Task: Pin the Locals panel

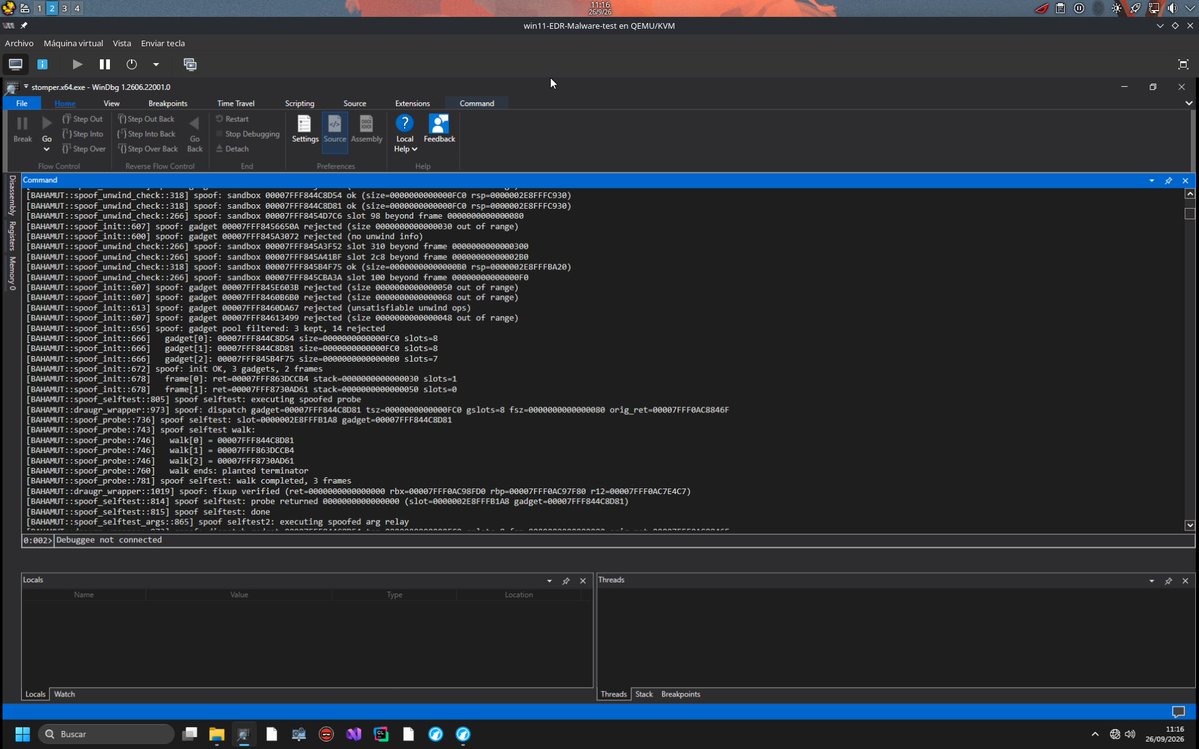Action: coord(566,581)
